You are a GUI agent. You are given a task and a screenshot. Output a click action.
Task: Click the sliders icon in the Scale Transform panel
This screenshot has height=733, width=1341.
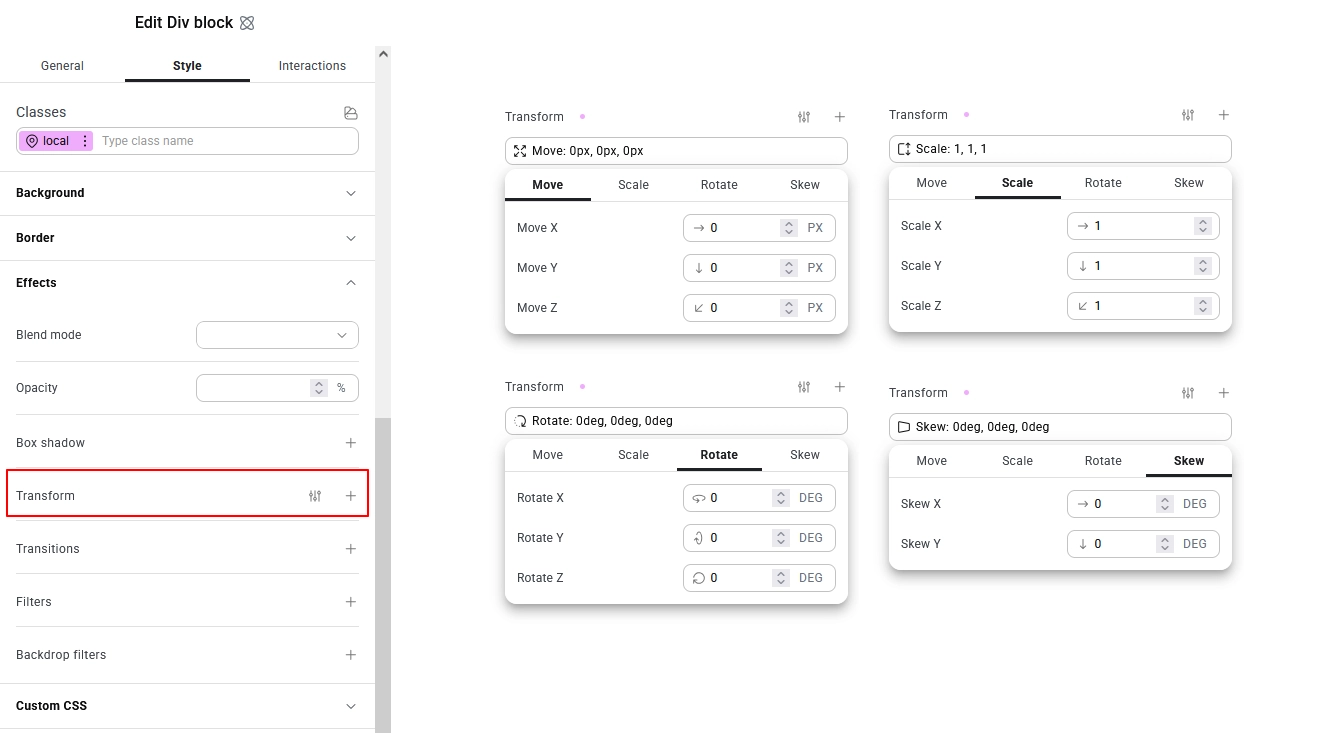[x=1187, y=115]
